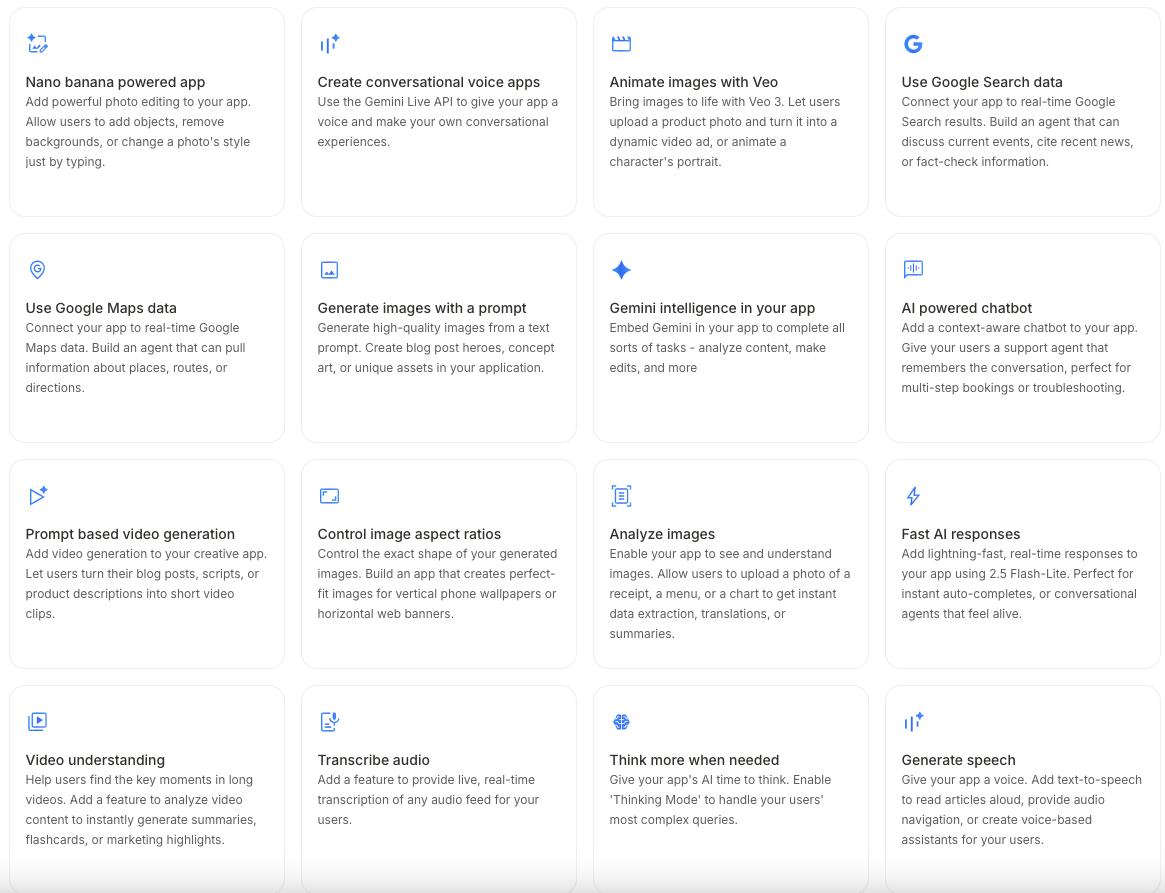Click the Google Maps pin icon

tap(37, 270)
